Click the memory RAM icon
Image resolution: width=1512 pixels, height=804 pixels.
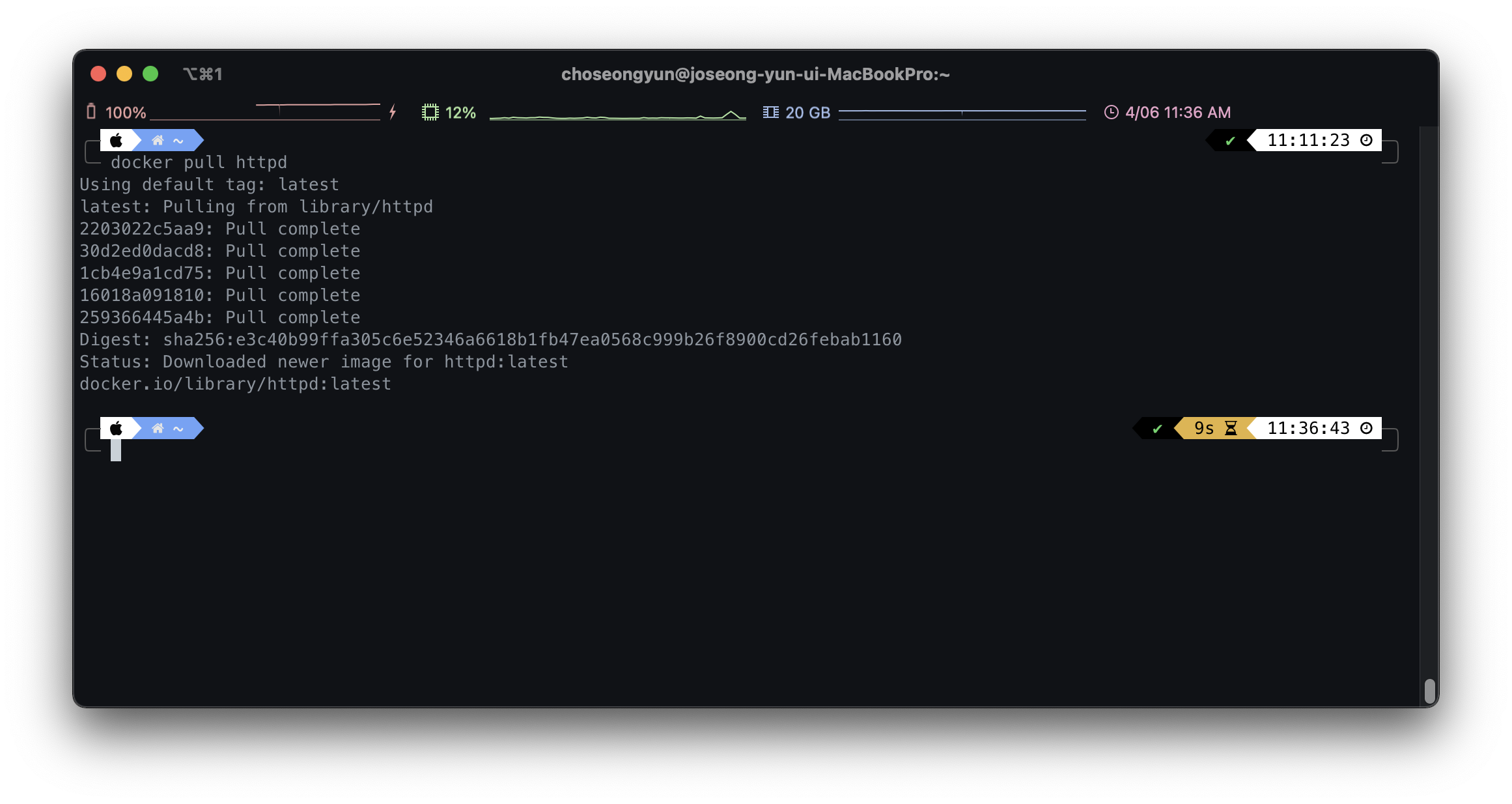pos(770,112)
